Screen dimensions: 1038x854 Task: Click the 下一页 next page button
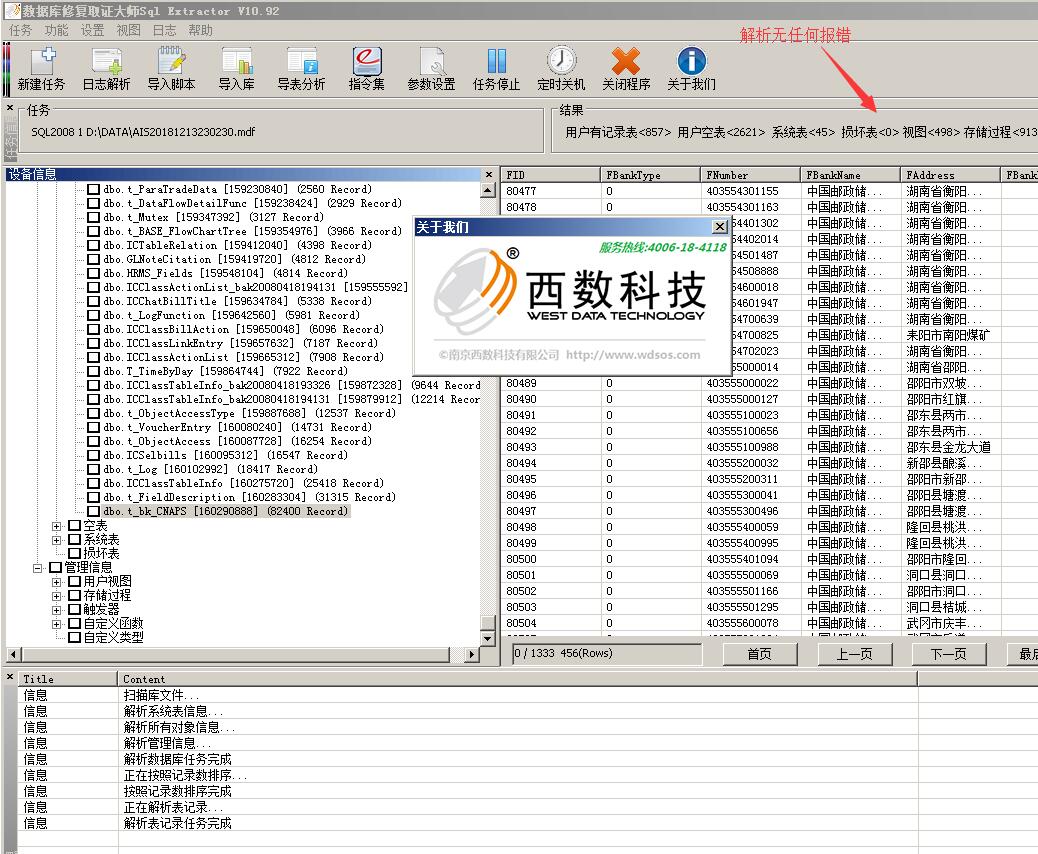point(949,654)
